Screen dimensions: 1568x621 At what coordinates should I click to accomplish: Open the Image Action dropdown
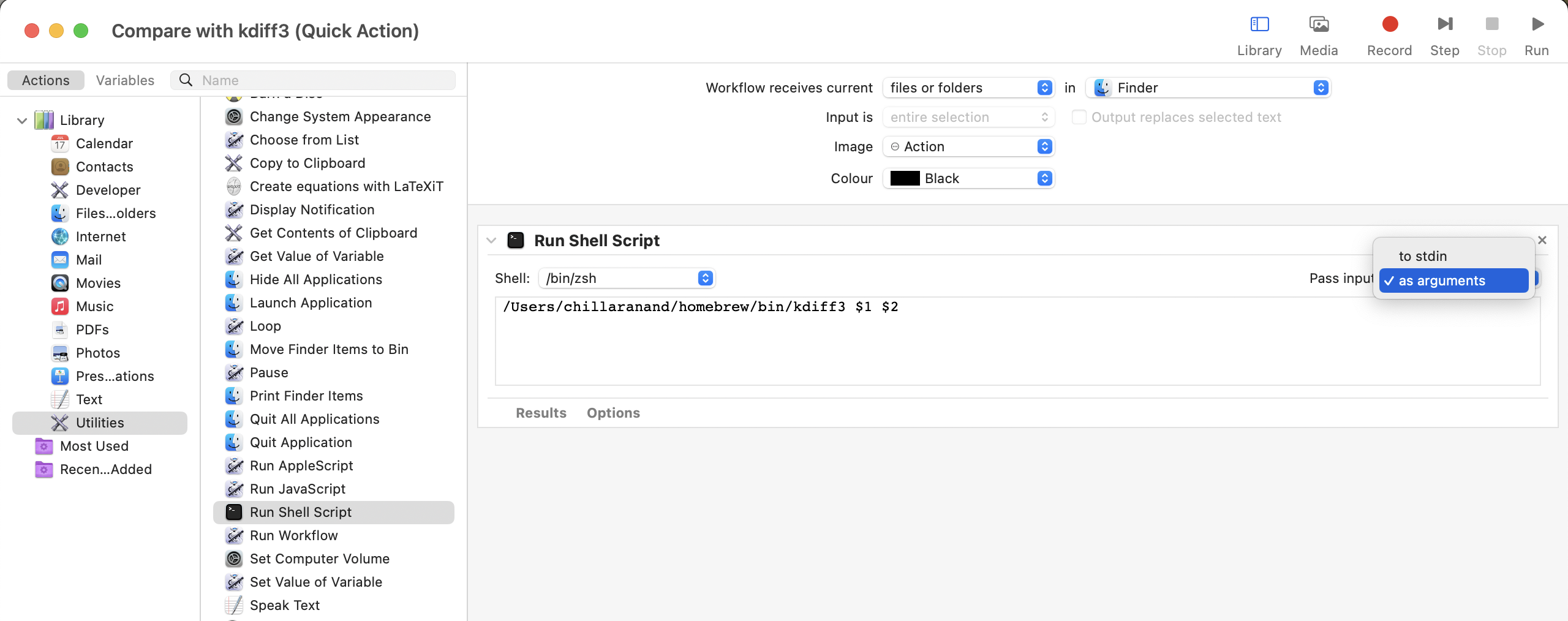(968, 146)
